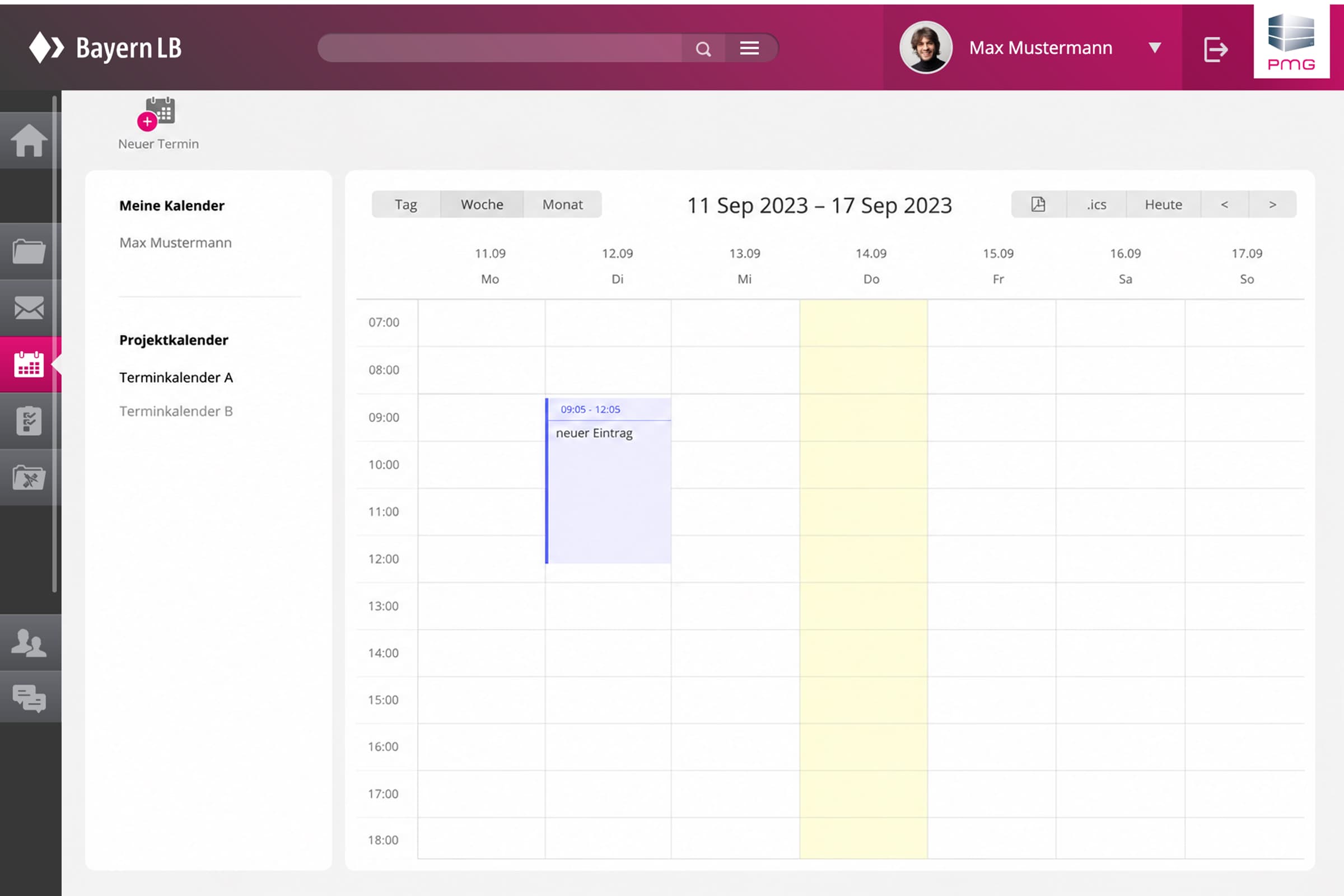Click the 11.09 Mo column header
1344x896 pixels.
point(491,267)
